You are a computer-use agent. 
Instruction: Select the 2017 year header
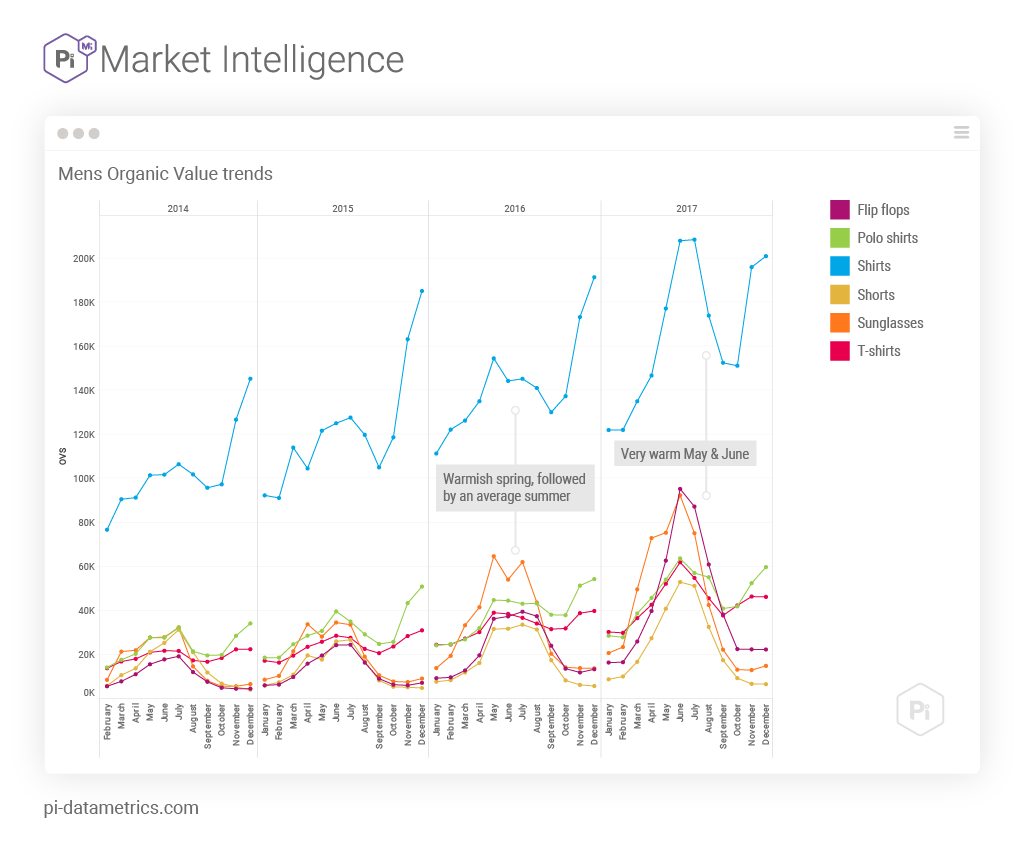[x=686, y=209]
